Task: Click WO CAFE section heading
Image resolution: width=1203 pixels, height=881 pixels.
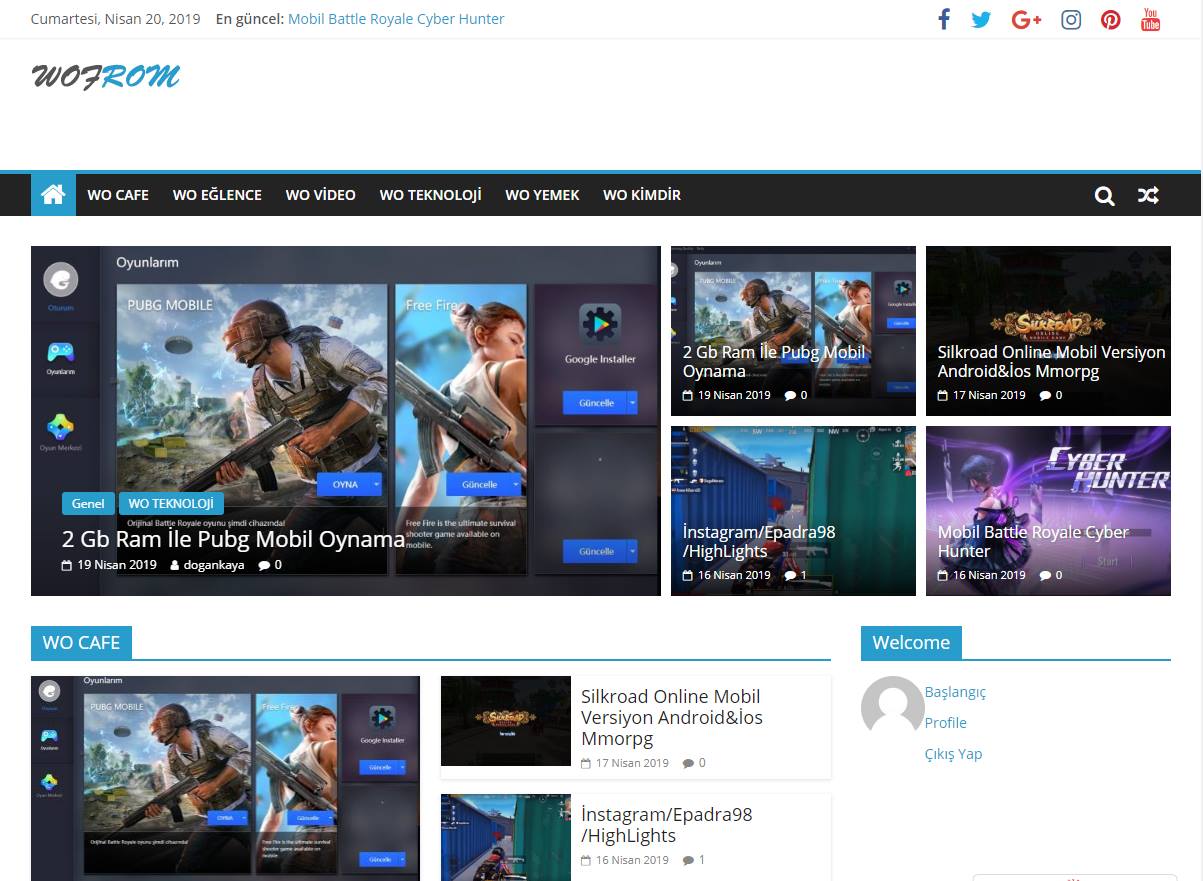Action: [x=81, y=643]
